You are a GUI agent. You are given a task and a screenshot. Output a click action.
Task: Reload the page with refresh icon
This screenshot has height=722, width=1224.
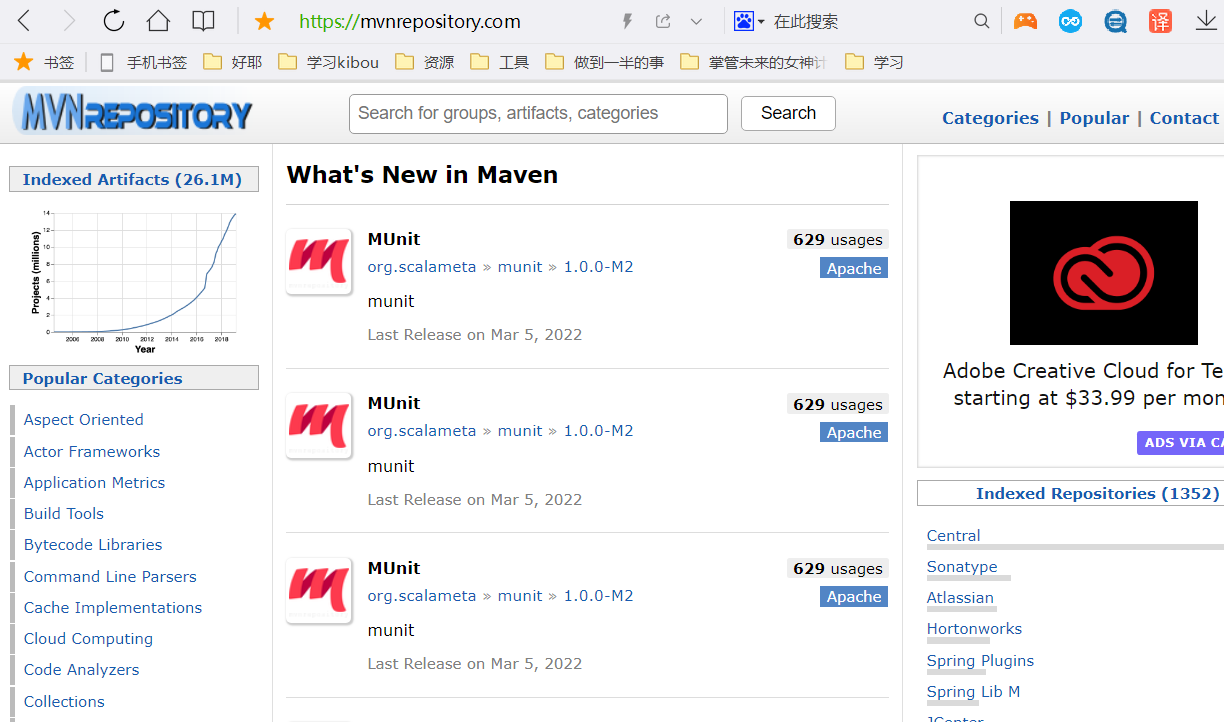pos(114,21)
